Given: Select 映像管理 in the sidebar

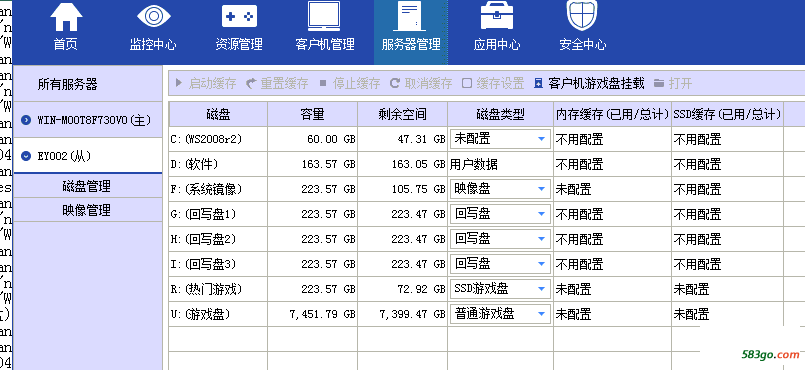Looking at the screenshot, I should (x=87, y=210).
